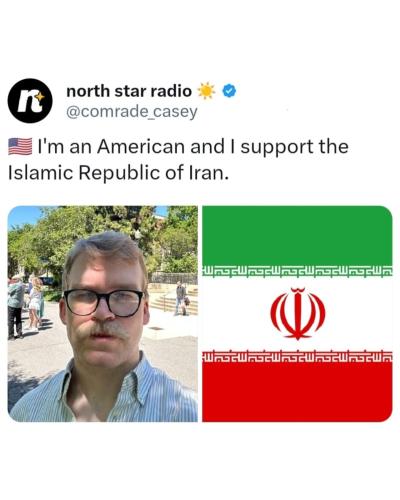The image size is (400, 500).
Task: Click the sun emoji beside the display name
Action: point(207,91)
